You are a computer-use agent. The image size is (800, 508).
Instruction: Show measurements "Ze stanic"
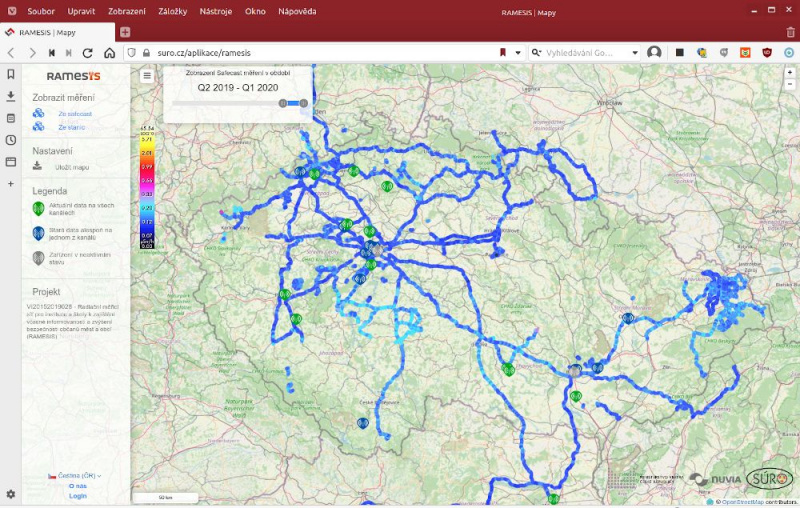click(70, 127)
